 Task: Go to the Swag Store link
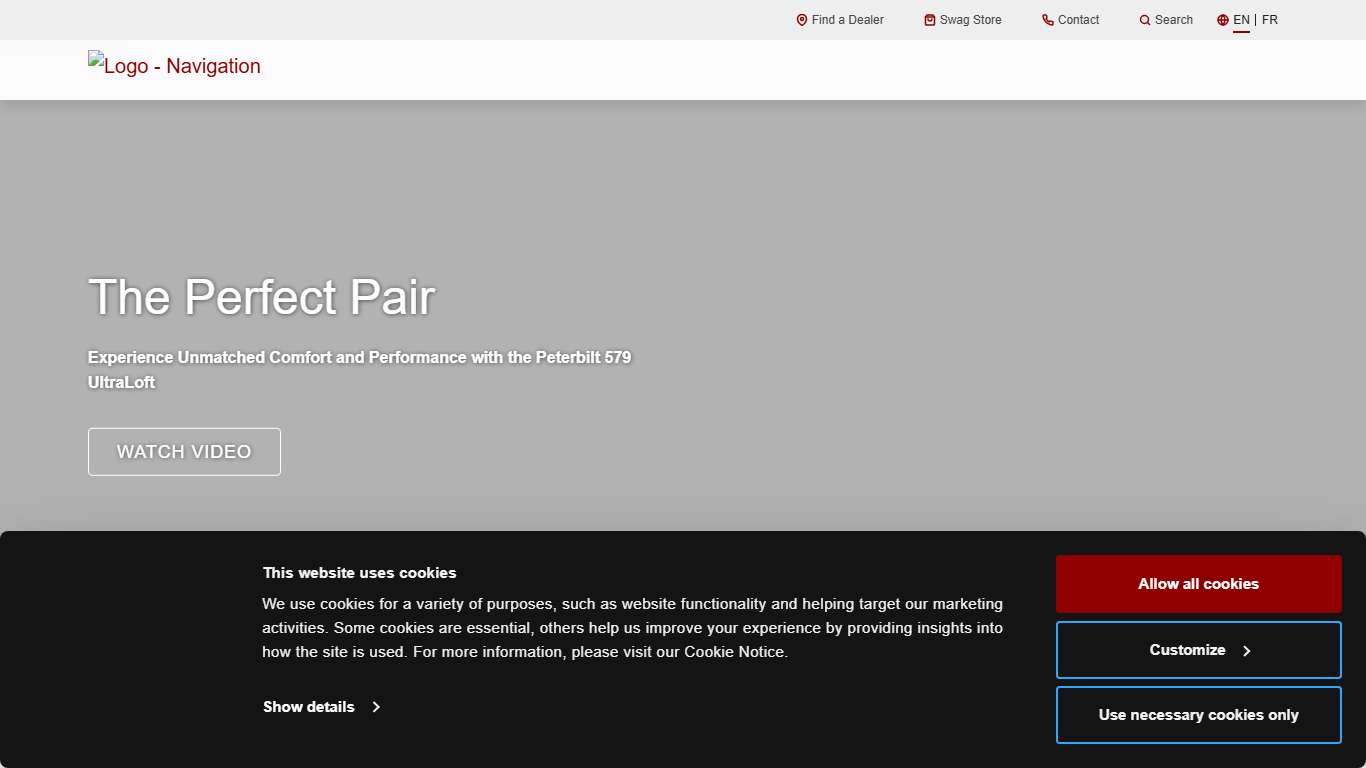(x=970, y=20)
